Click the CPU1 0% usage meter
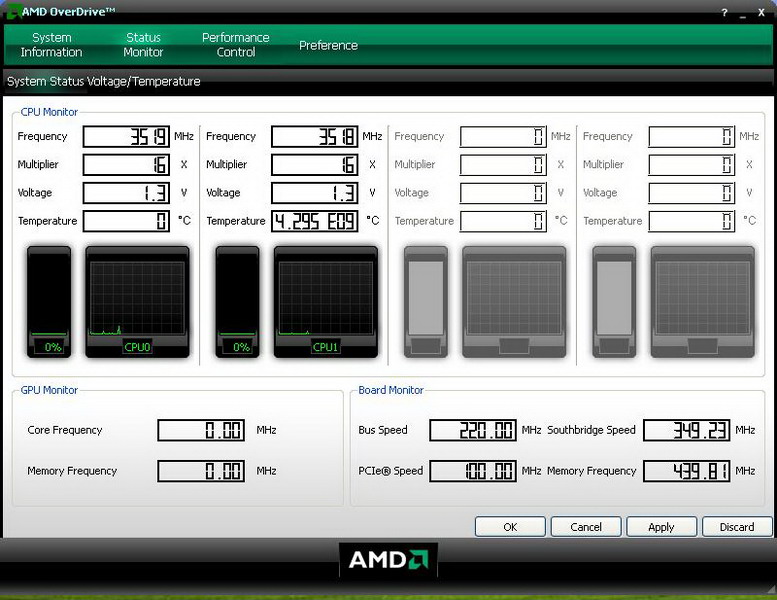Image resolution: width=777 pixels, height=600 pixels. pos(237,302)
